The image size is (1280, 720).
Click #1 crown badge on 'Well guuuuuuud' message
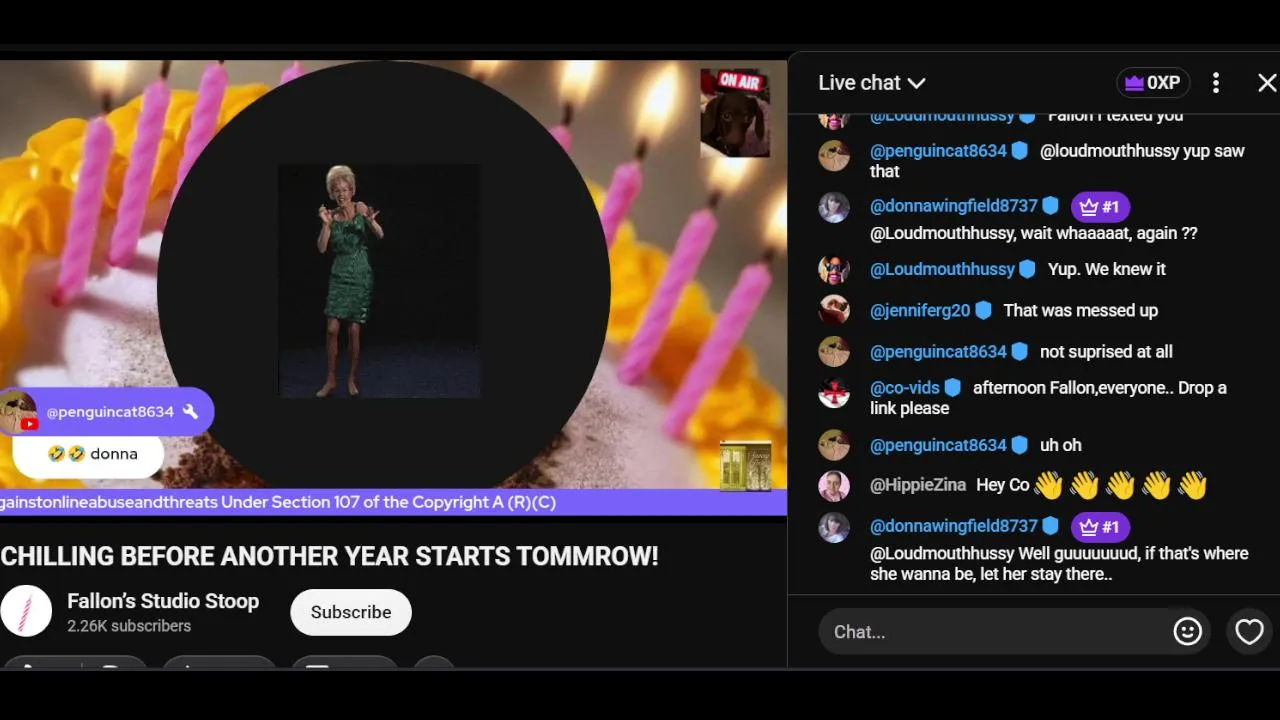click(x=1100, y=527)
